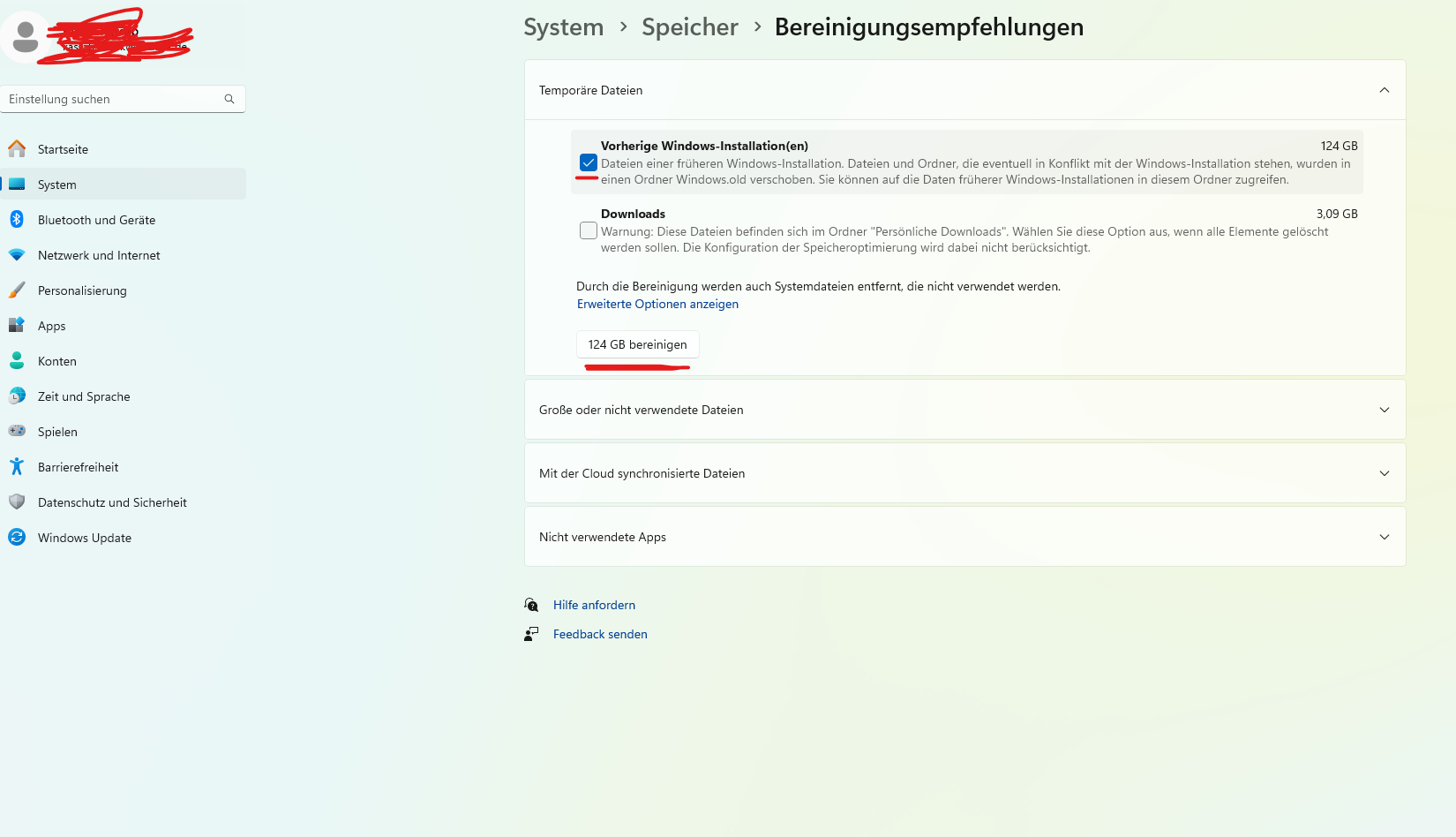Click the Feedback senden link

pyautogui.click(x=600, y=634)
